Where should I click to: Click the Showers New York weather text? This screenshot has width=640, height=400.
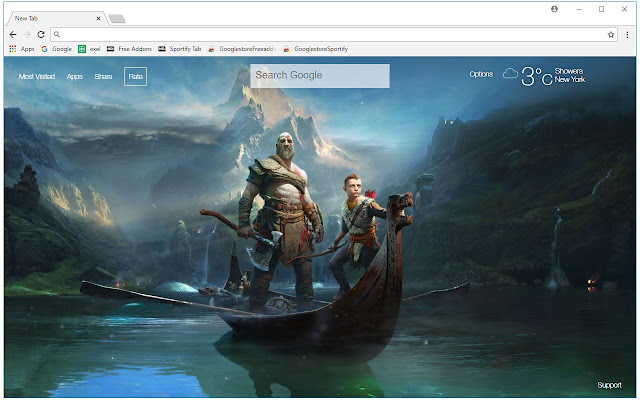pos(570,75)
